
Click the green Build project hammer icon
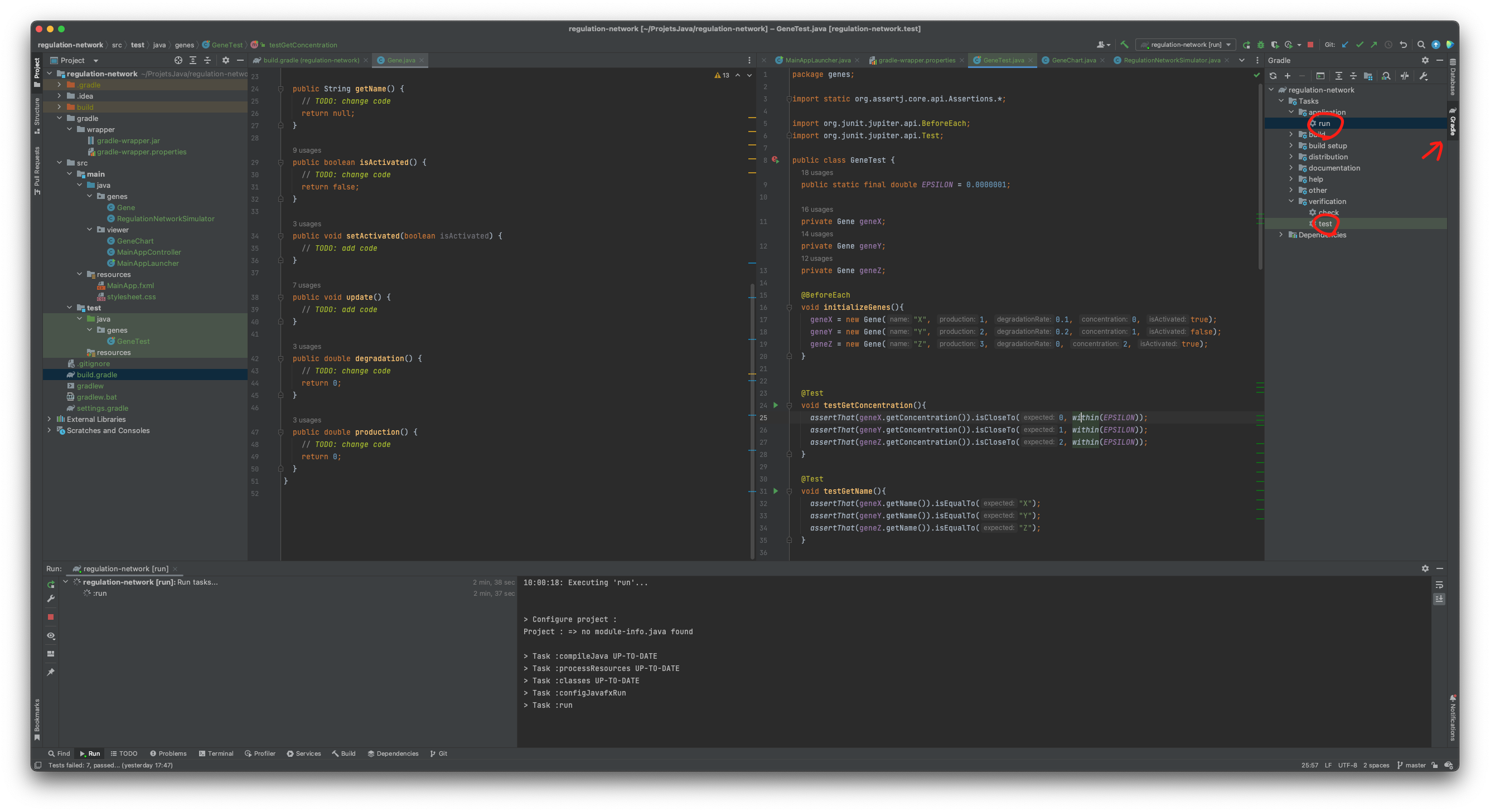tap(1124, 45)
